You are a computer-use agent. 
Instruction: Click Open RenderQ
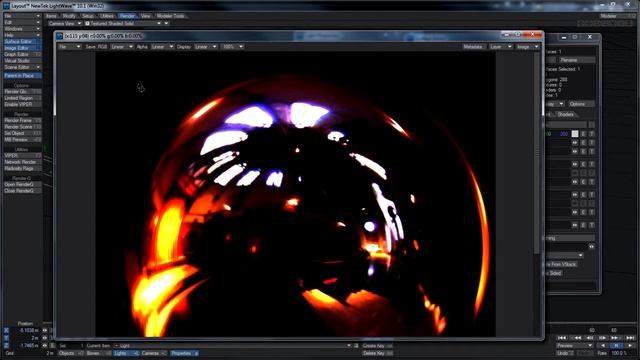22,184
